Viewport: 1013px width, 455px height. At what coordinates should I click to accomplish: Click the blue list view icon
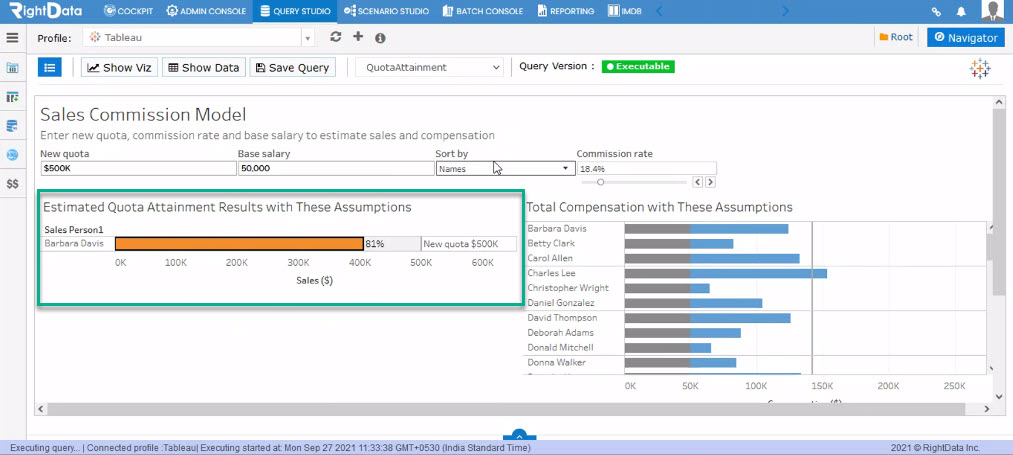click(50, 67)
